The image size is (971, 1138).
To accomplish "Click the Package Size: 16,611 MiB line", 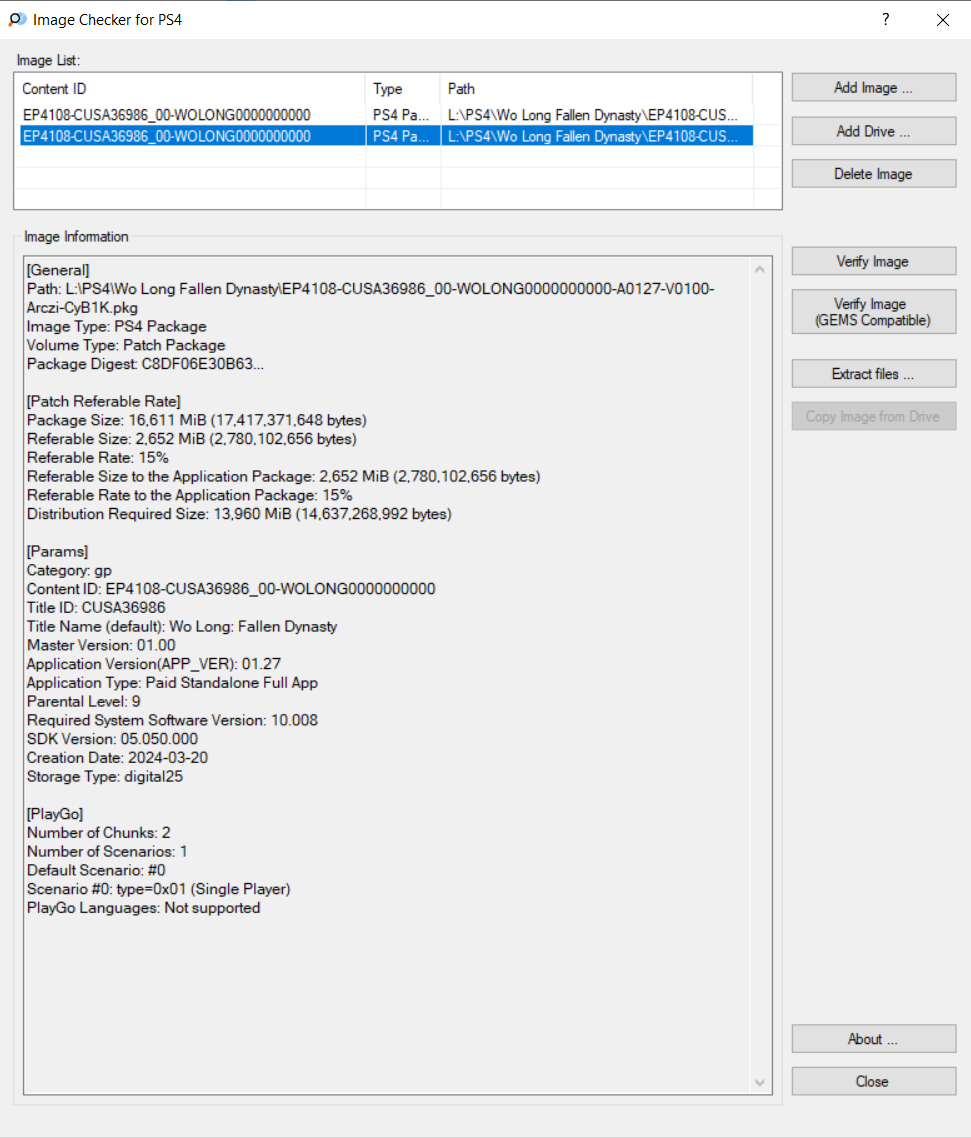I will point(197,420).
